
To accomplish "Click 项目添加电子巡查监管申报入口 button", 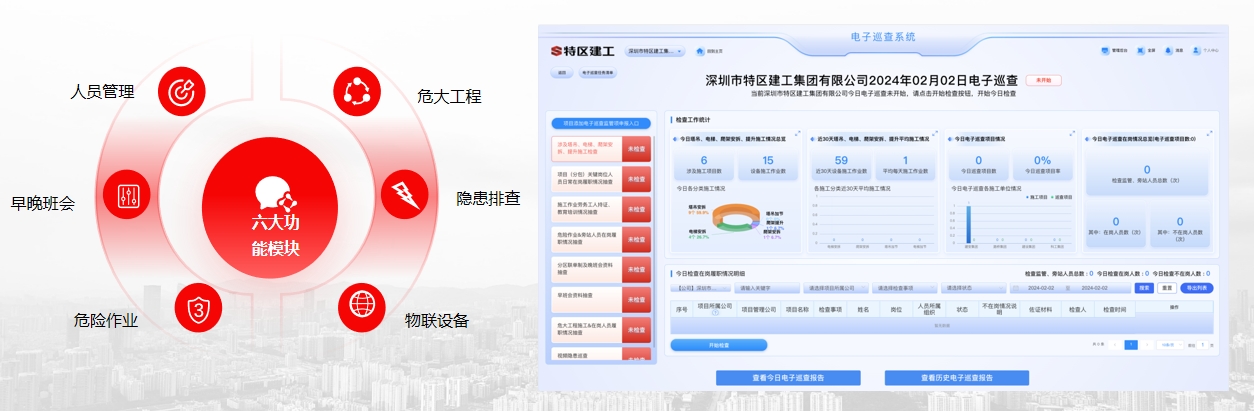I will (601, 124).
